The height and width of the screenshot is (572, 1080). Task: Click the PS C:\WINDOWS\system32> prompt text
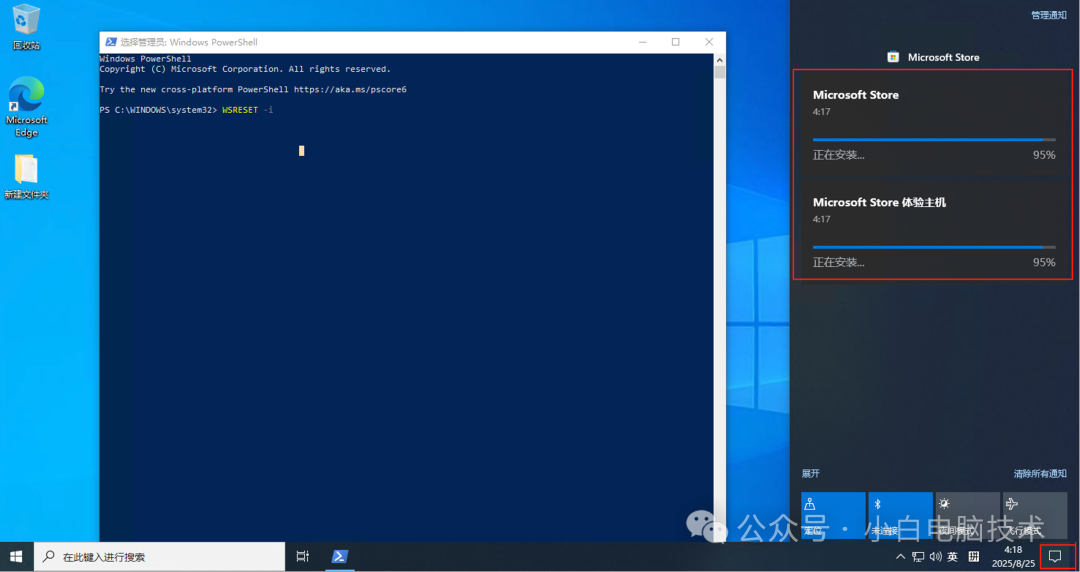click(158, 110)
